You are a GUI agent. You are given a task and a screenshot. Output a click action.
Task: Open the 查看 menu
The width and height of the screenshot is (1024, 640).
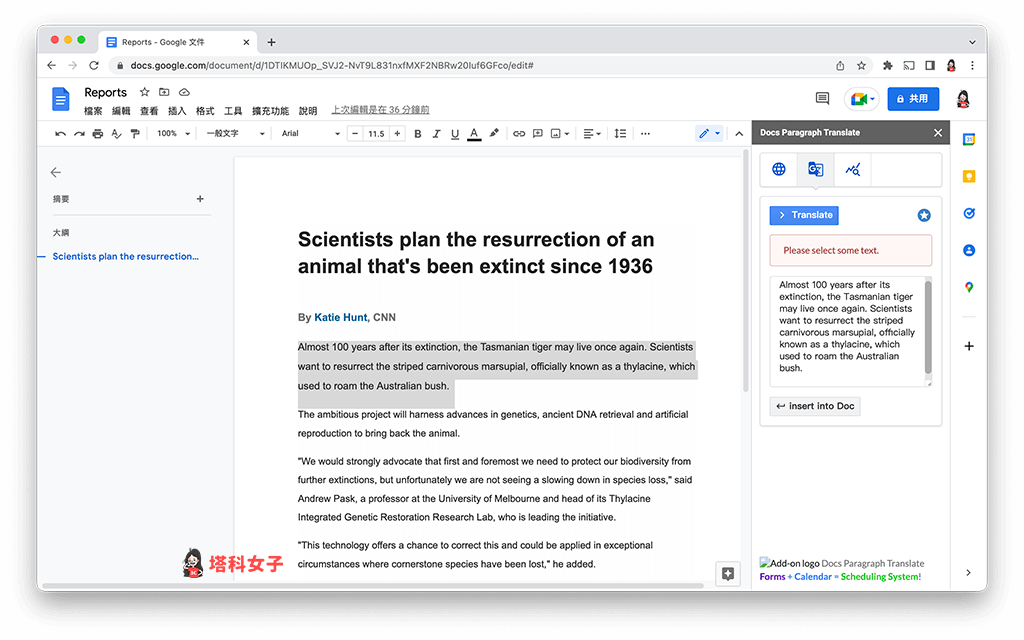click(149, 111)
